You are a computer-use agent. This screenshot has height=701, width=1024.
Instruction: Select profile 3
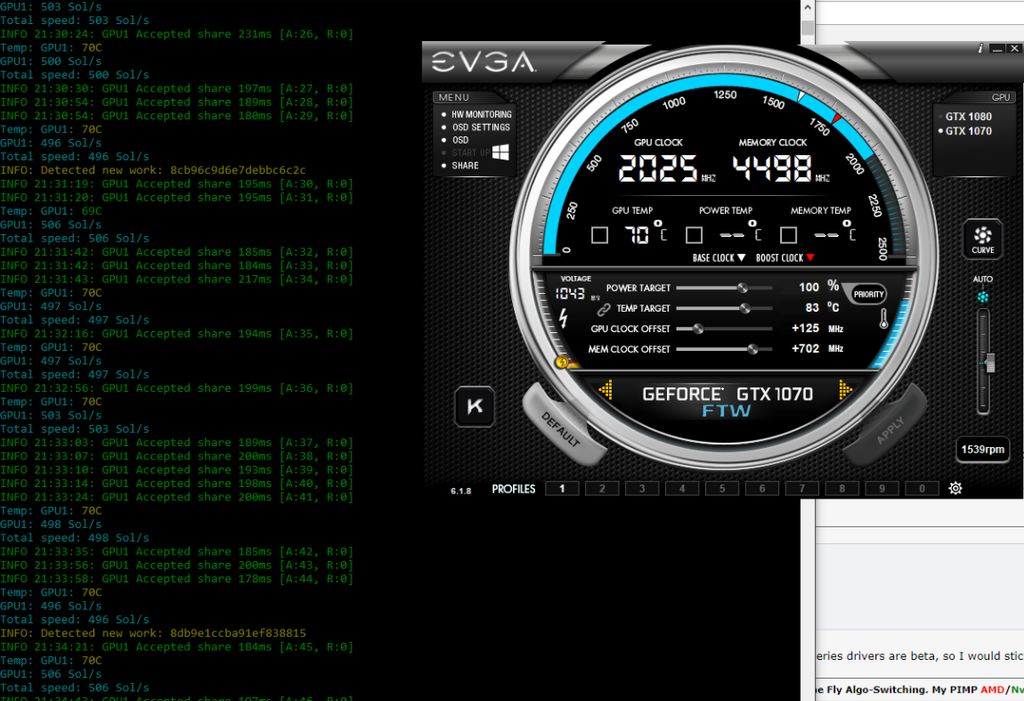point(642,488)
